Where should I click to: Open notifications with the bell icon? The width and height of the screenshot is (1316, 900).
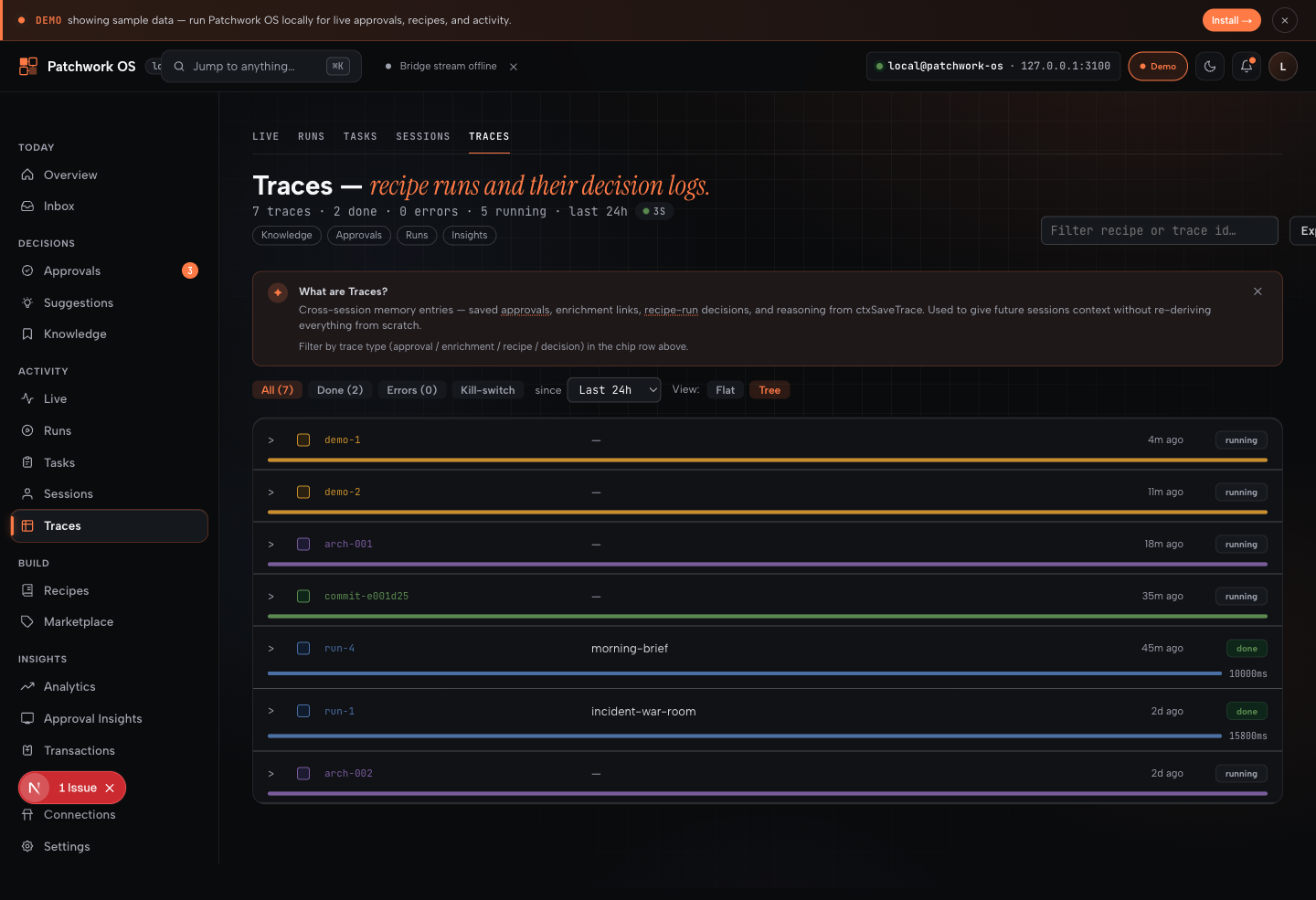point(1247,66)
